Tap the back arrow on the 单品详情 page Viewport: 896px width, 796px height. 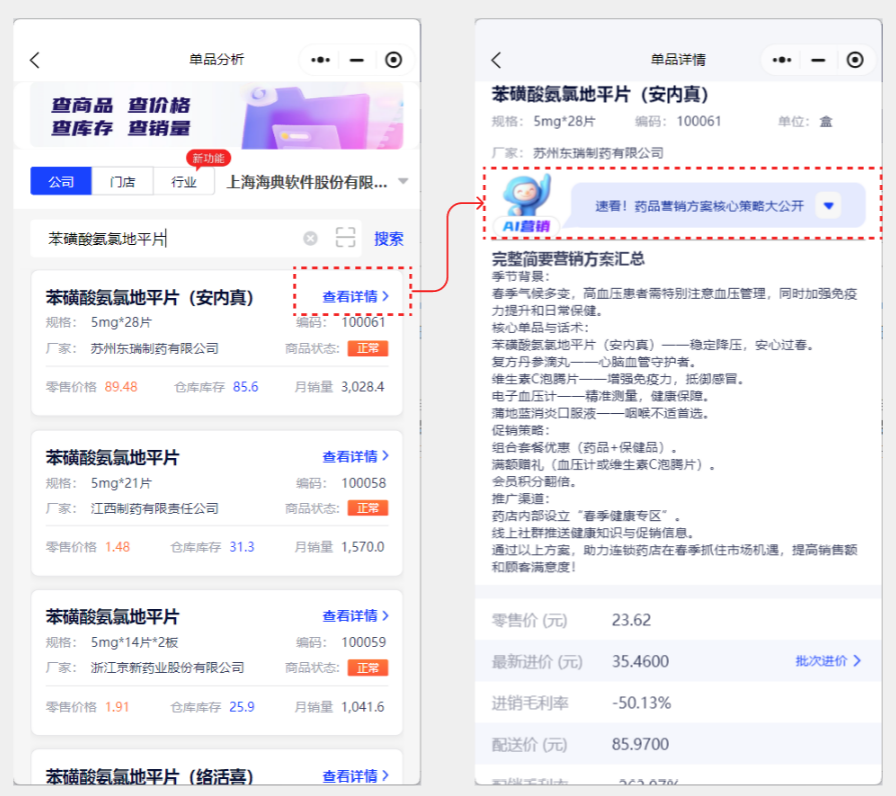[x=497, y=59]
